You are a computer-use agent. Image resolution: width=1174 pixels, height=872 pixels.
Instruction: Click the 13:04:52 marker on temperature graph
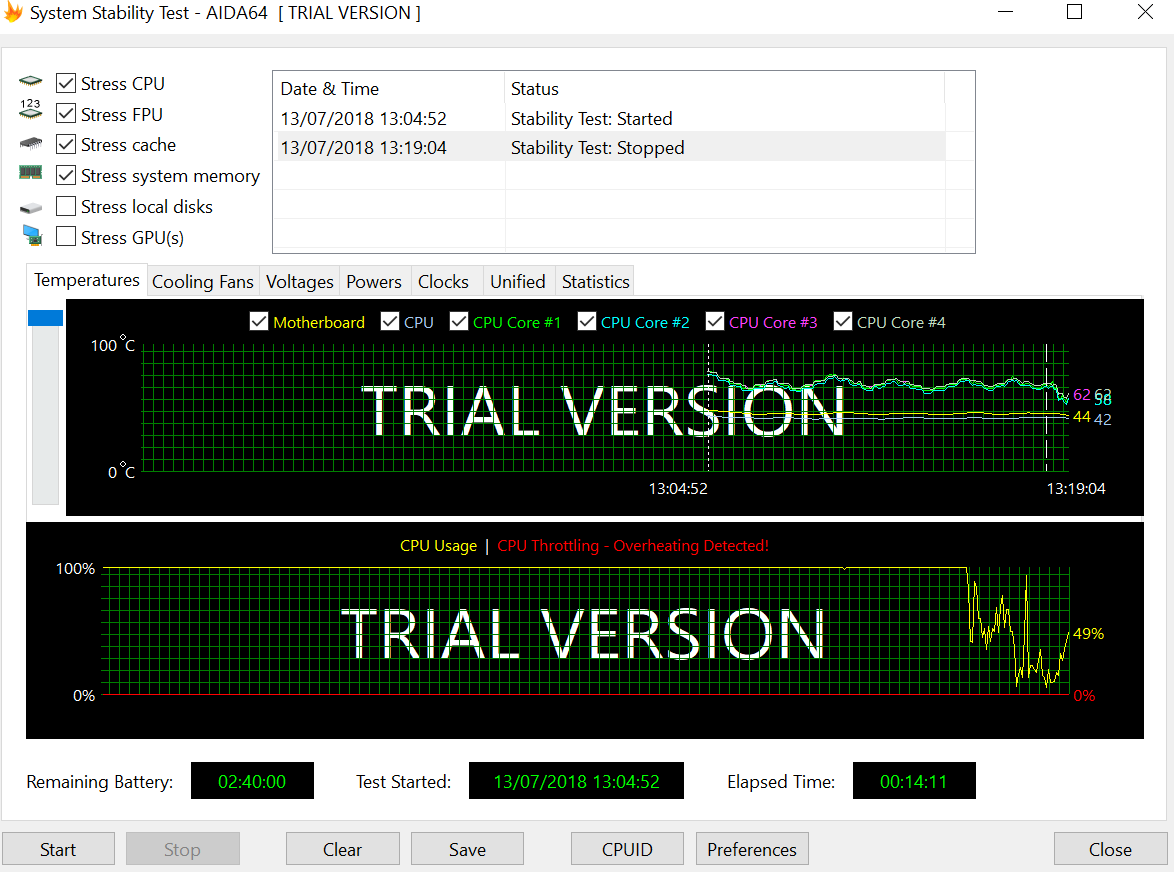pos(678,489)
